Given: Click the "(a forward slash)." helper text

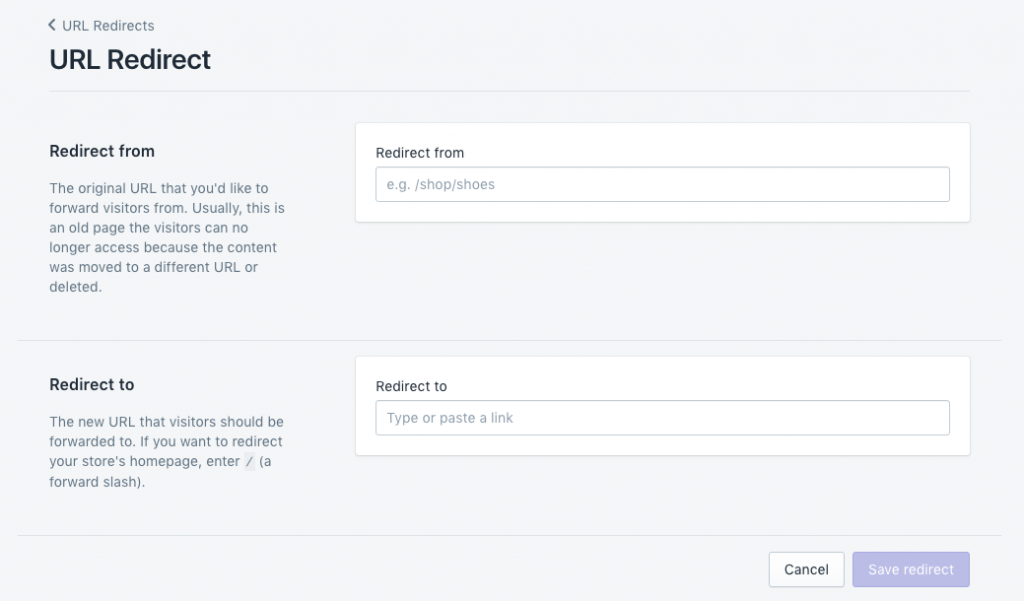Looking at the screenshot, I should [x=100, y=481].
